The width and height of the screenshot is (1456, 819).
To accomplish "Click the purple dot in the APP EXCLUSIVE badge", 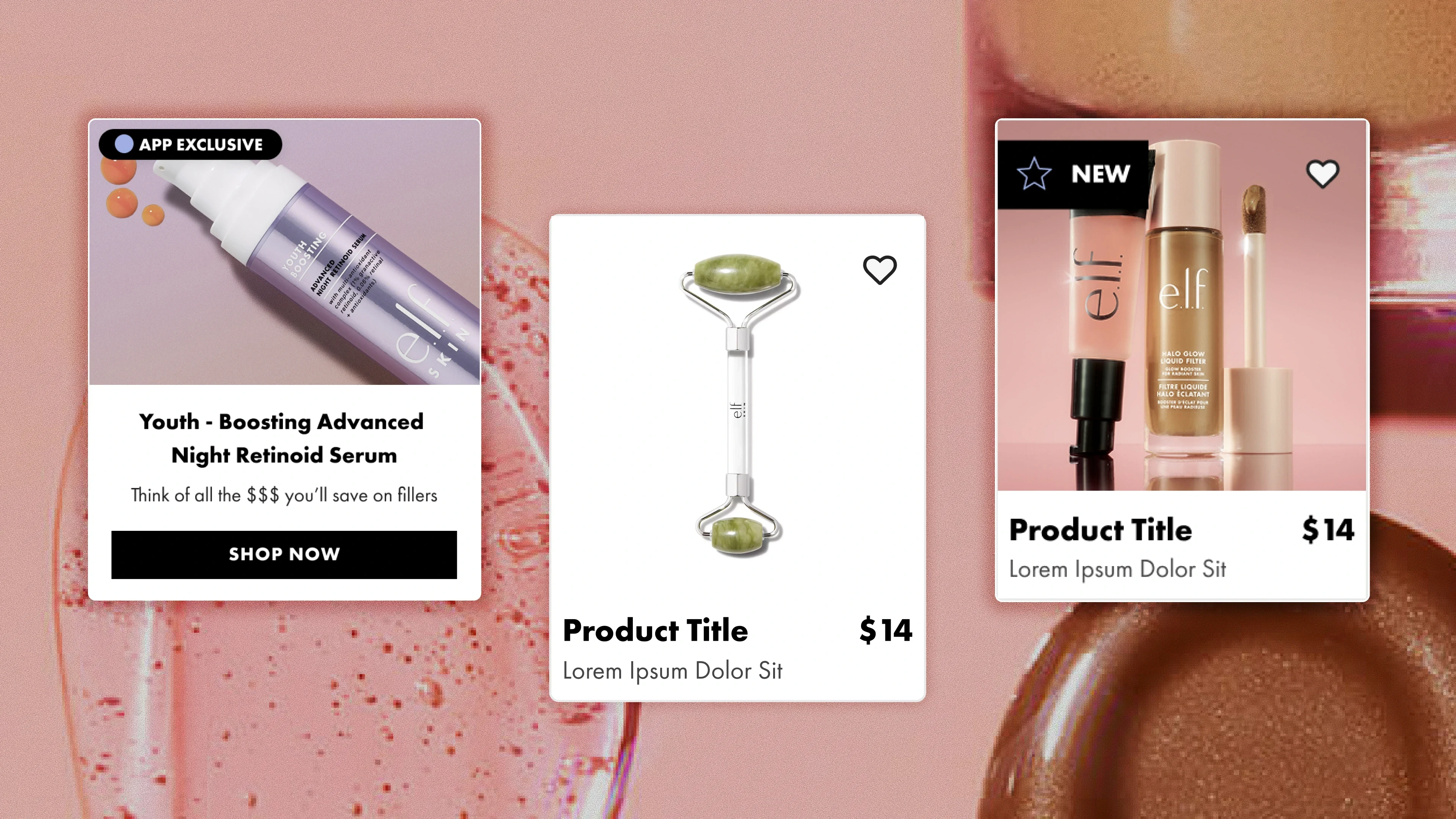I will point(124,145).
